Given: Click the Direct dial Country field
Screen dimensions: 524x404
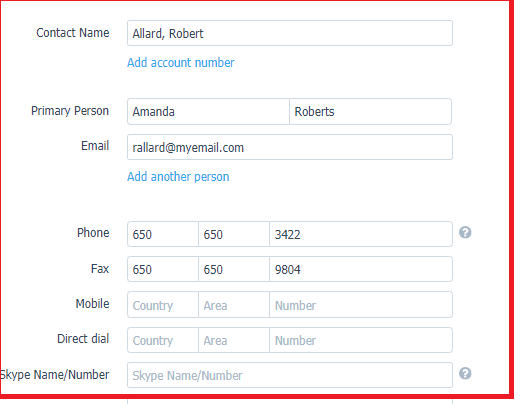Looking at the screenshot, I should 163,340.
